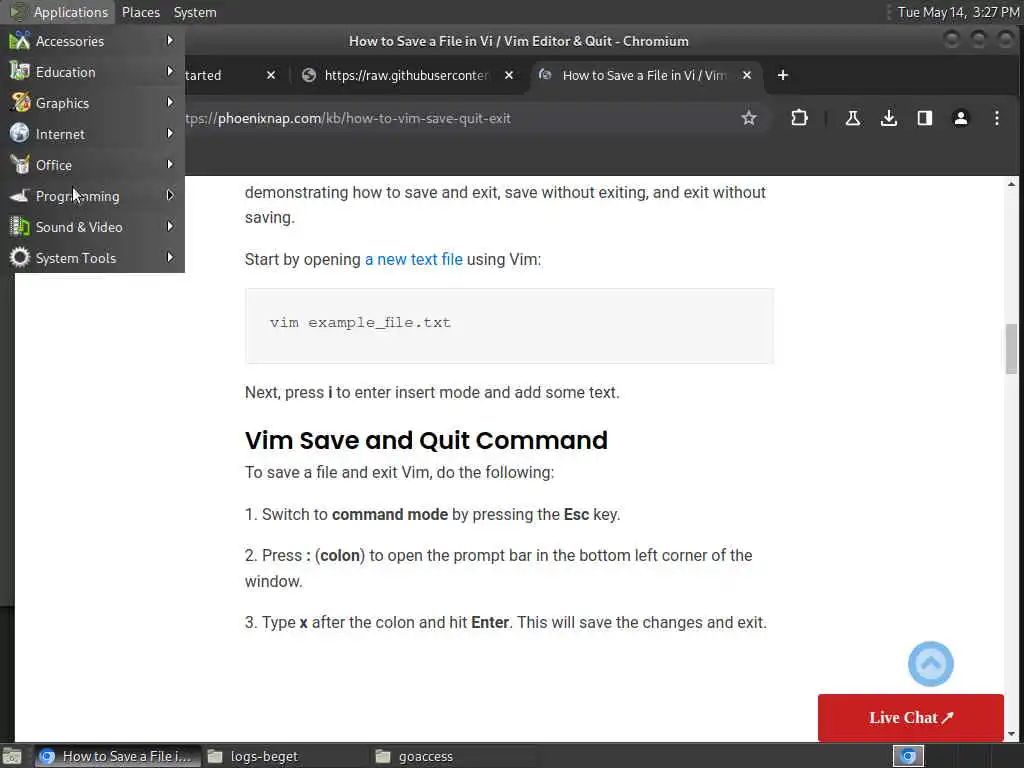Screen dimensions: 1024x768
Task: Open the Chromium extensions puzzle icon
Action: [x=799, y=118]
